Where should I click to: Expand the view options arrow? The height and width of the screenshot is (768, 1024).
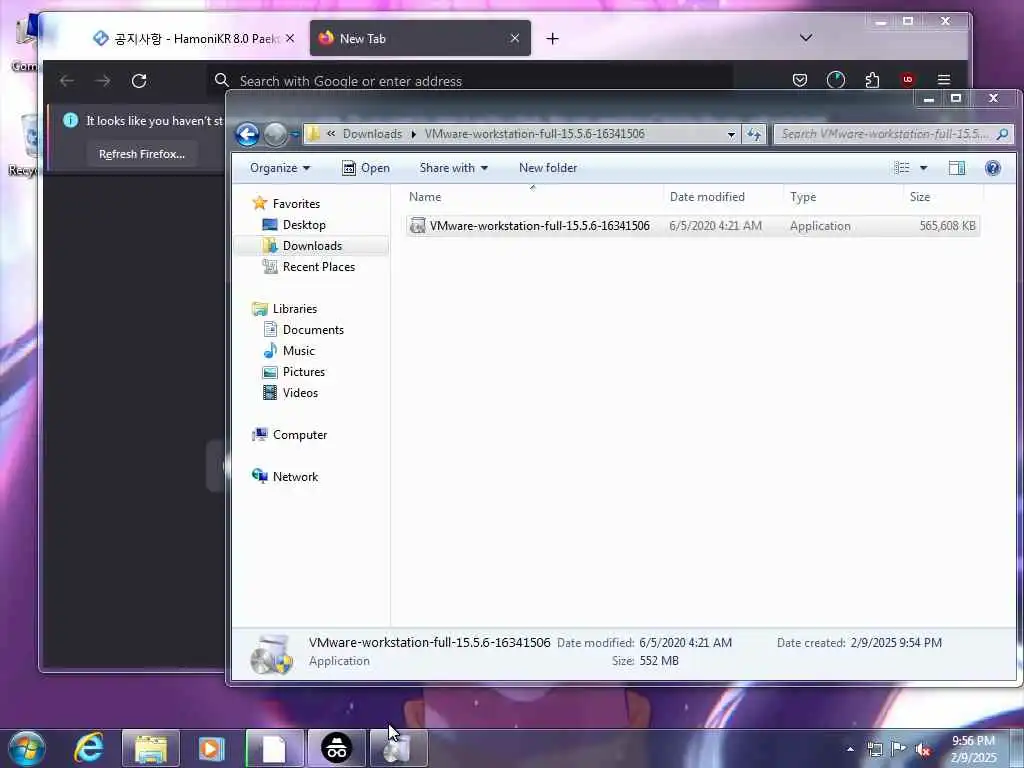[x=923, y=168]
